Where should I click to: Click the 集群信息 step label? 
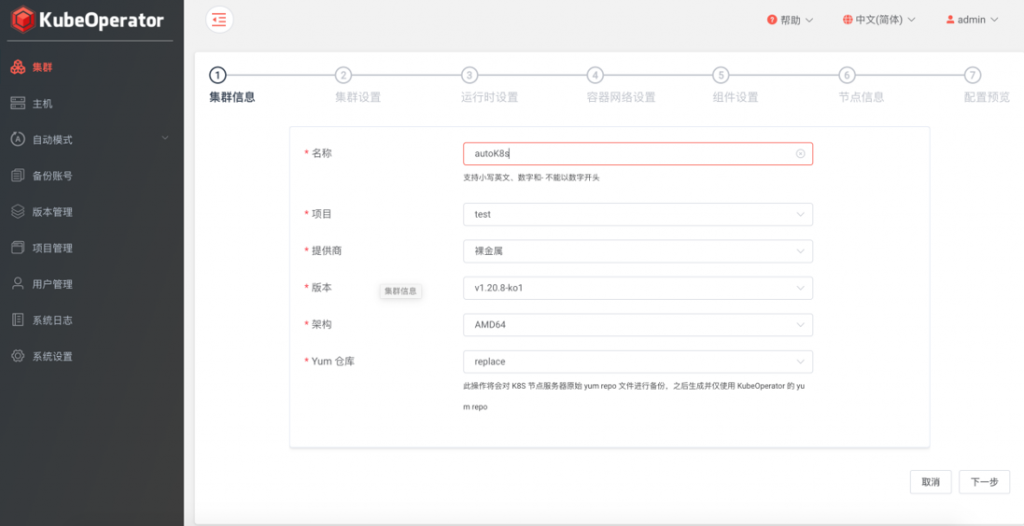(232, 98)
